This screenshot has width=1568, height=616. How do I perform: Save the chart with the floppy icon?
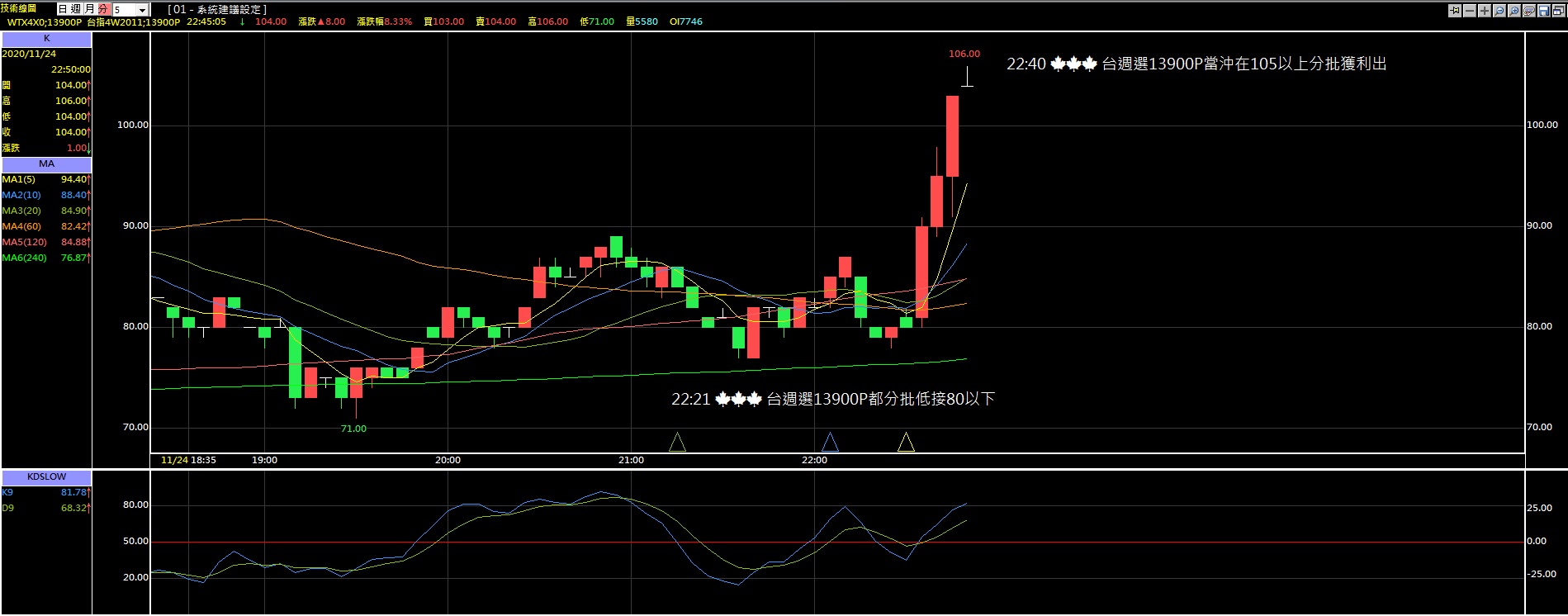[1544, 11]
